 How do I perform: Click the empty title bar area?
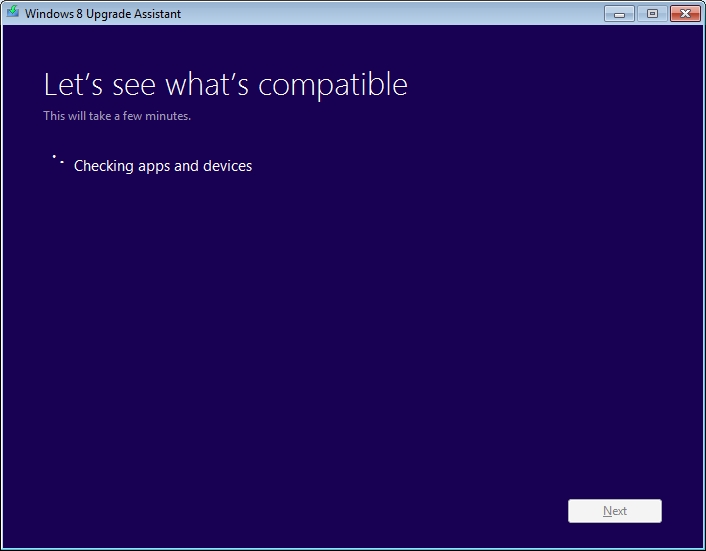400,13
